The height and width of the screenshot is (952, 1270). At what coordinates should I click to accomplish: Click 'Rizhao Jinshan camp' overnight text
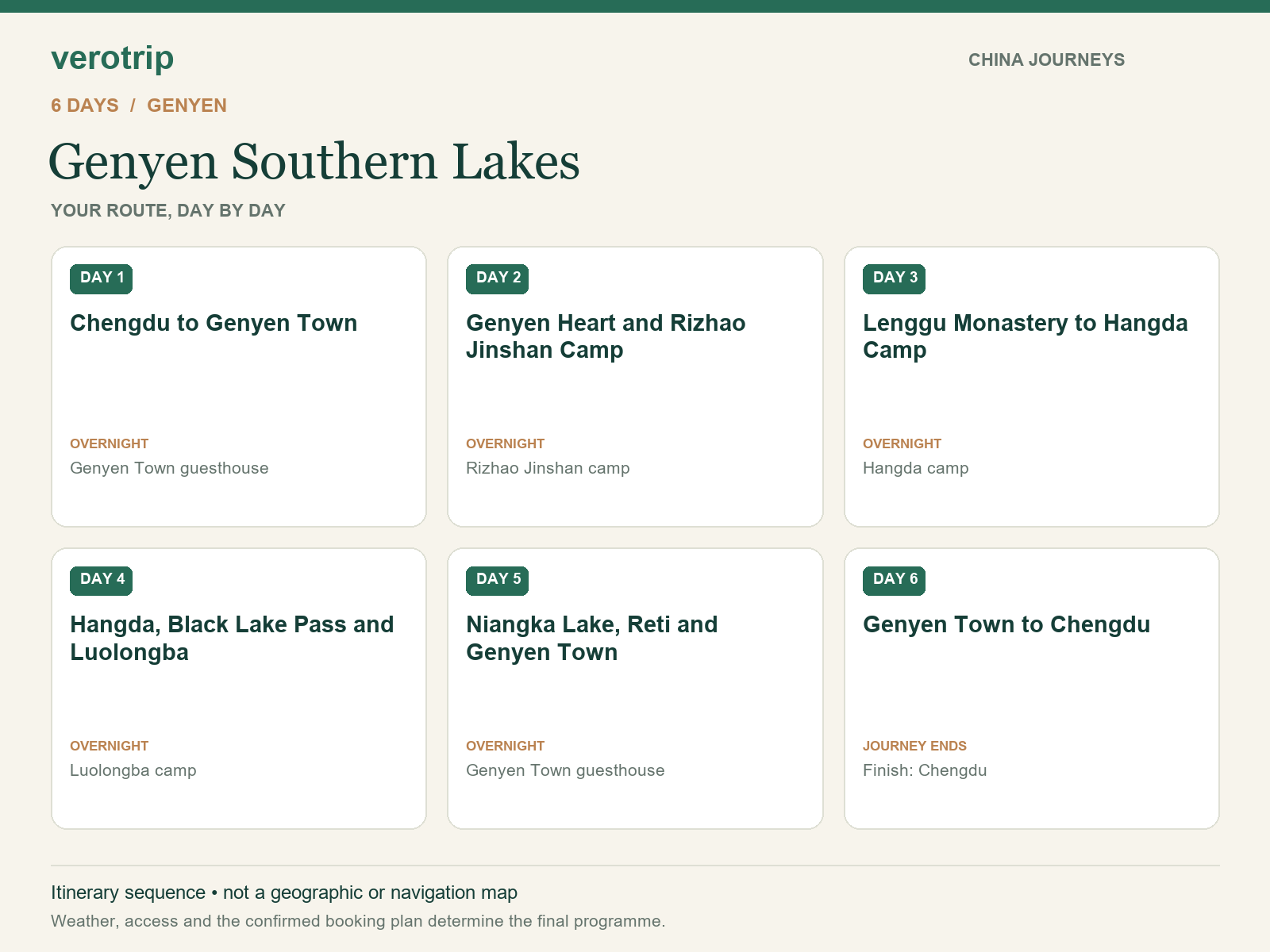[548, 469]
